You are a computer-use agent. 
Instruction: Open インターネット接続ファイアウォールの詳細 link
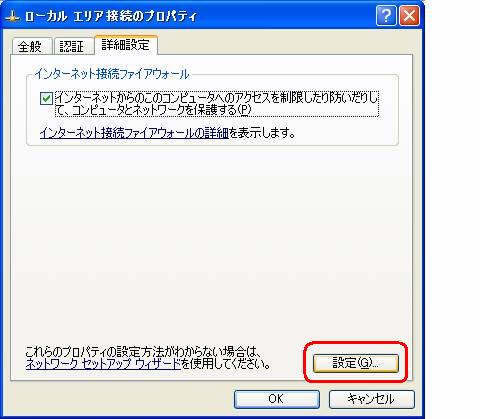[x=134, y=133]
